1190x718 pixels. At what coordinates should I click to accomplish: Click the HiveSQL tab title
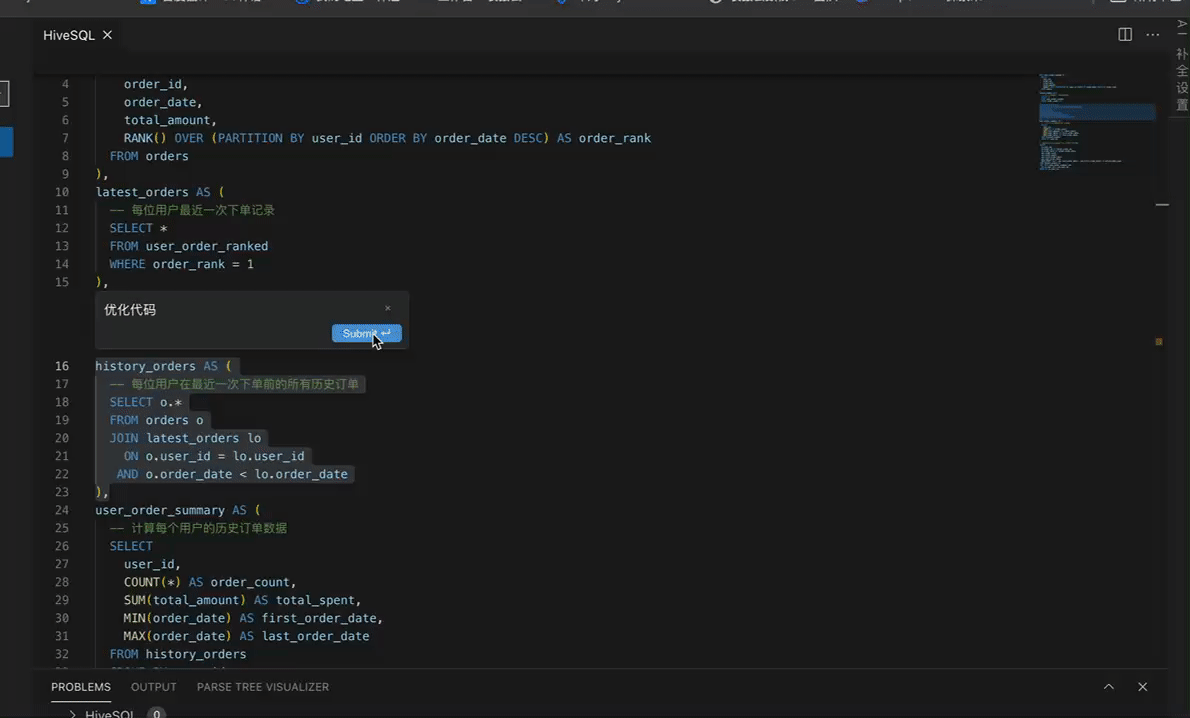68,35
